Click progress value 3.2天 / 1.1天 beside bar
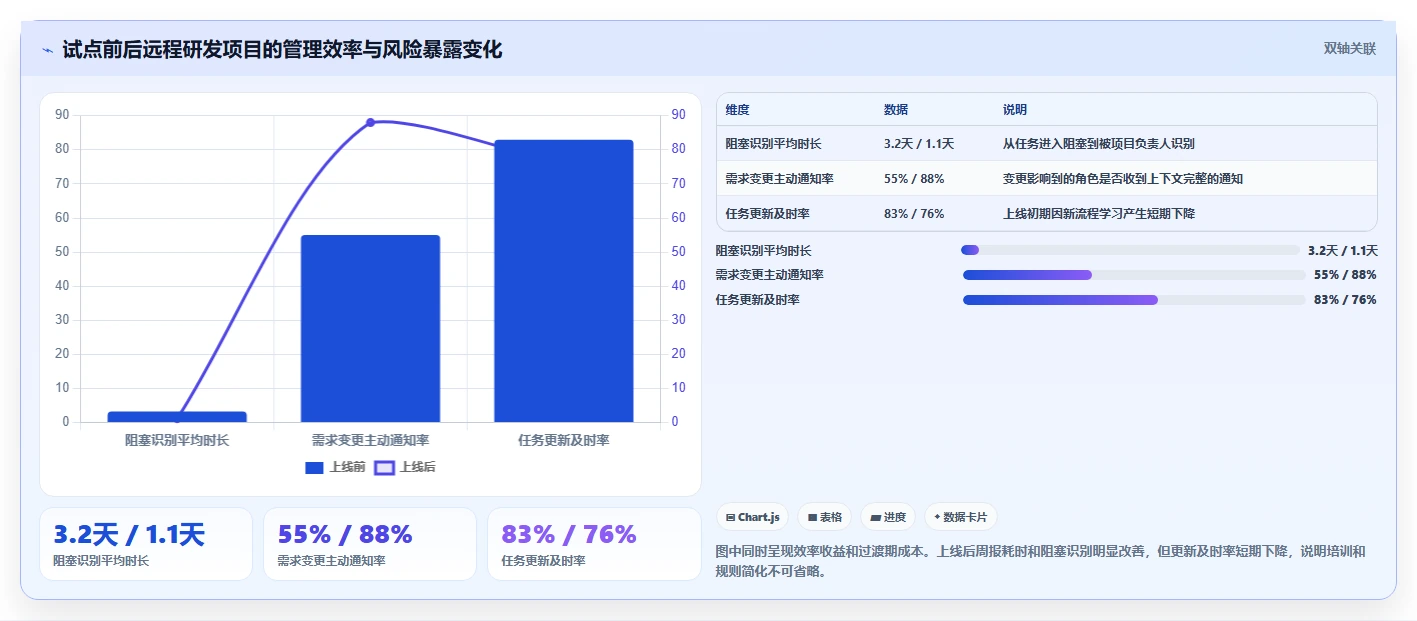 point(1343,250)
